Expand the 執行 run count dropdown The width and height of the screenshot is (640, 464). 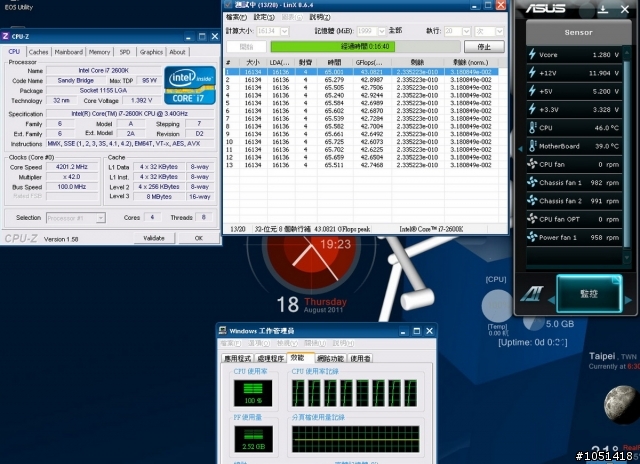(467, 31)
